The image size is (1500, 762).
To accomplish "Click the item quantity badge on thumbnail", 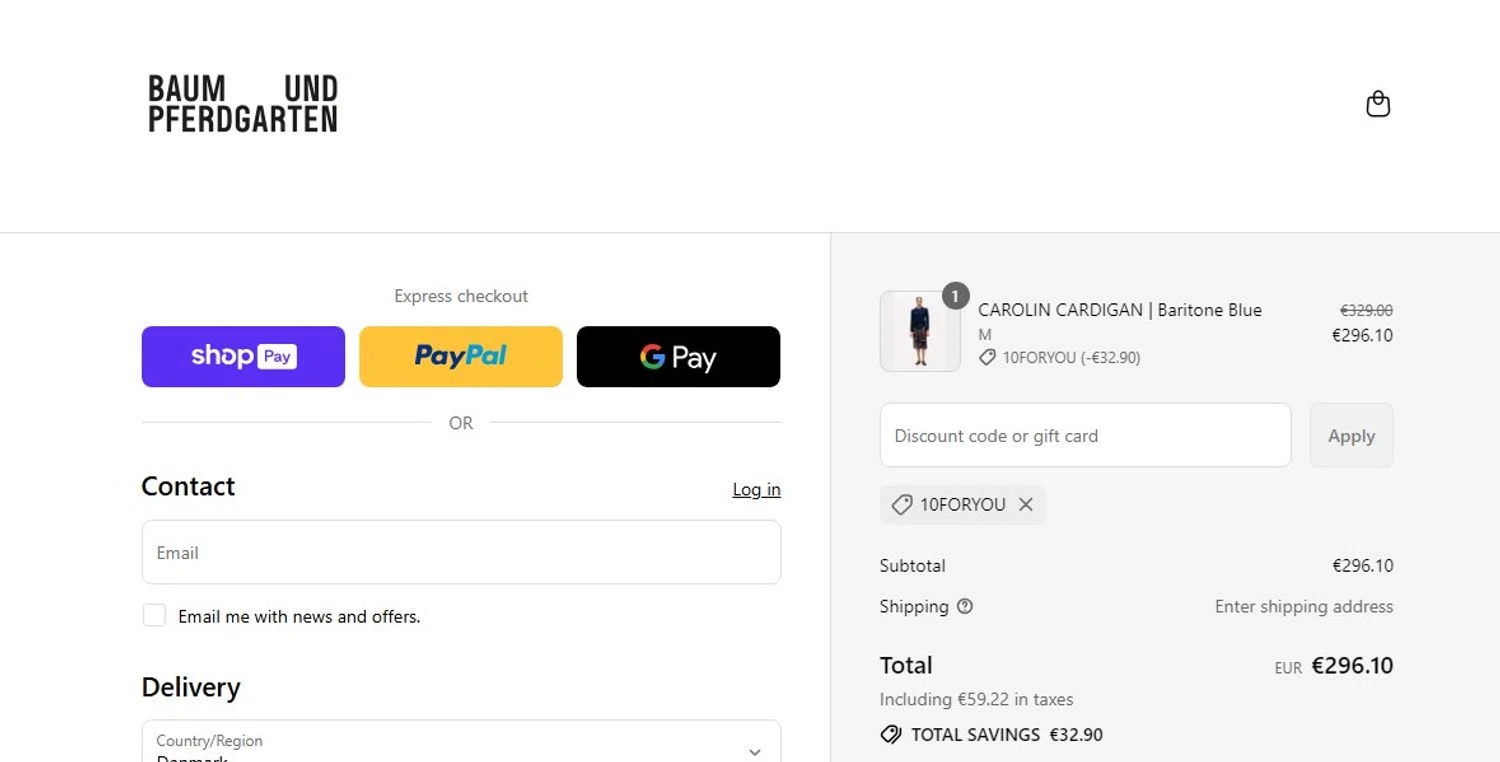I will tap(956, 296).
